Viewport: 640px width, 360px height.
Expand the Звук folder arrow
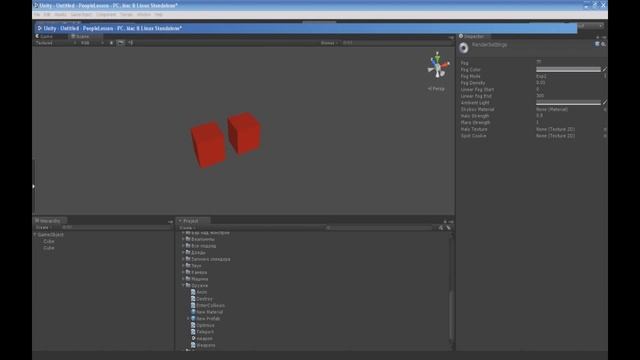click(x=183, y=266)
